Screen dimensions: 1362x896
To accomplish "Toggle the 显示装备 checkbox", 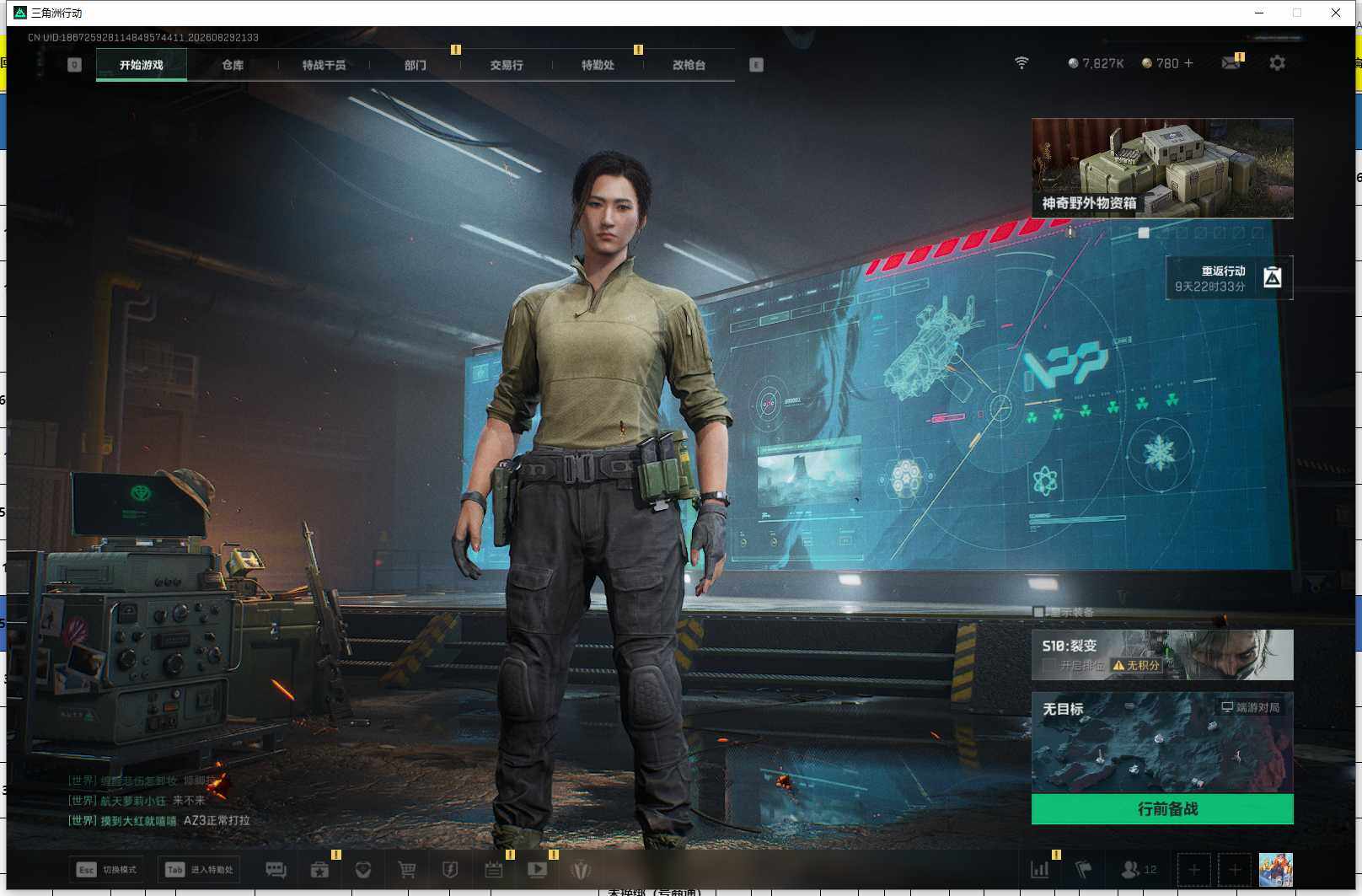I will tap(1039, 612).
